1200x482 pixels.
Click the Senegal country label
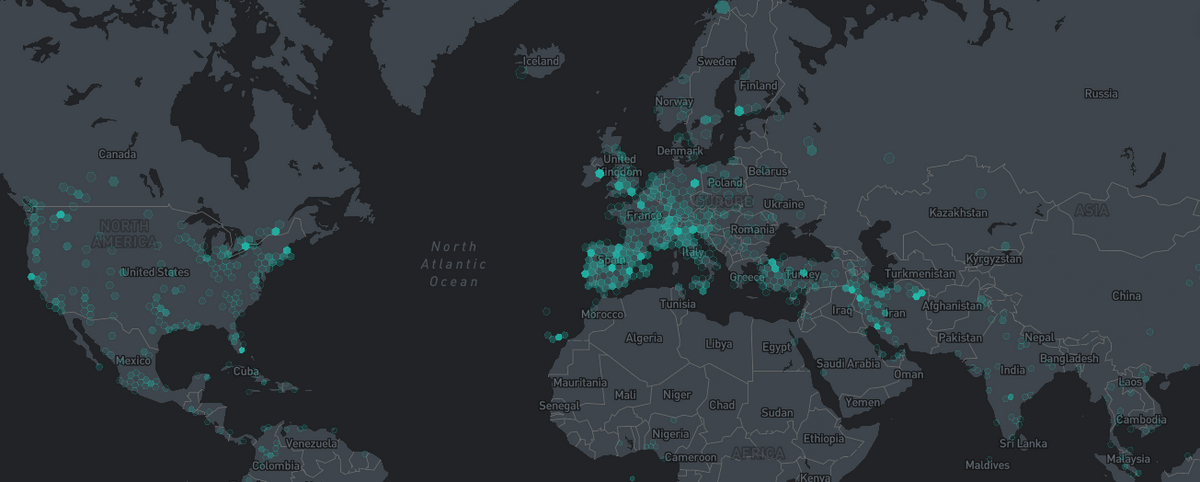pos(559,406)
